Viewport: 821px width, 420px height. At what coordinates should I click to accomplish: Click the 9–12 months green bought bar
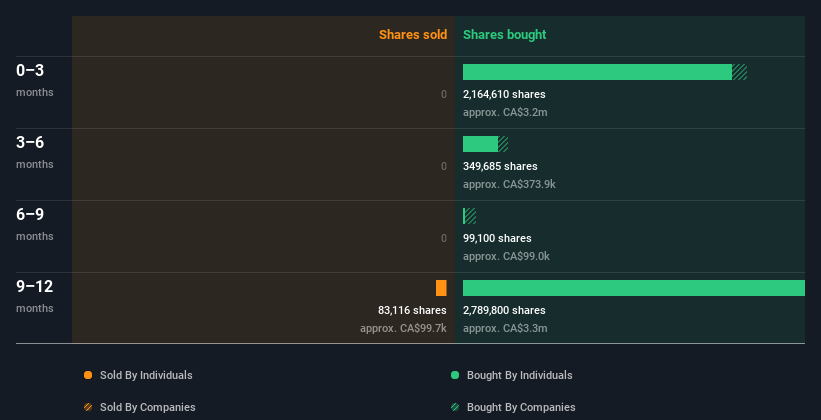click(x=634, y=288)
